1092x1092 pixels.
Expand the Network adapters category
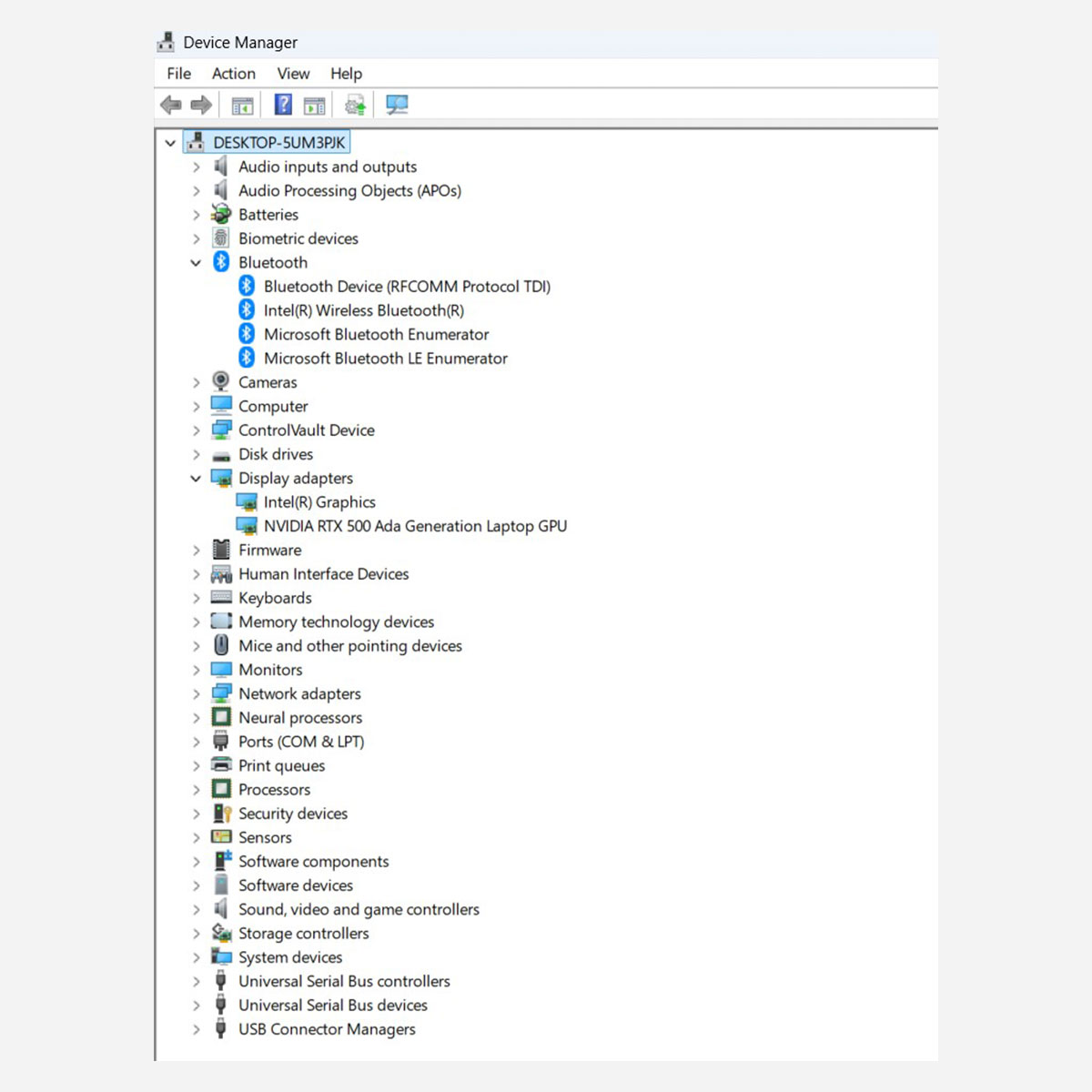(196, 694)
